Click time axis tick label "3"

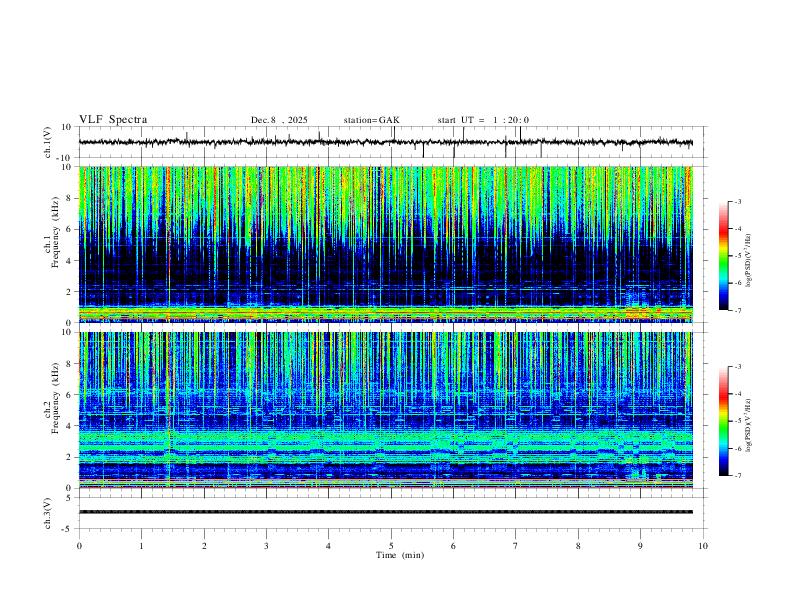click(266, 546)
